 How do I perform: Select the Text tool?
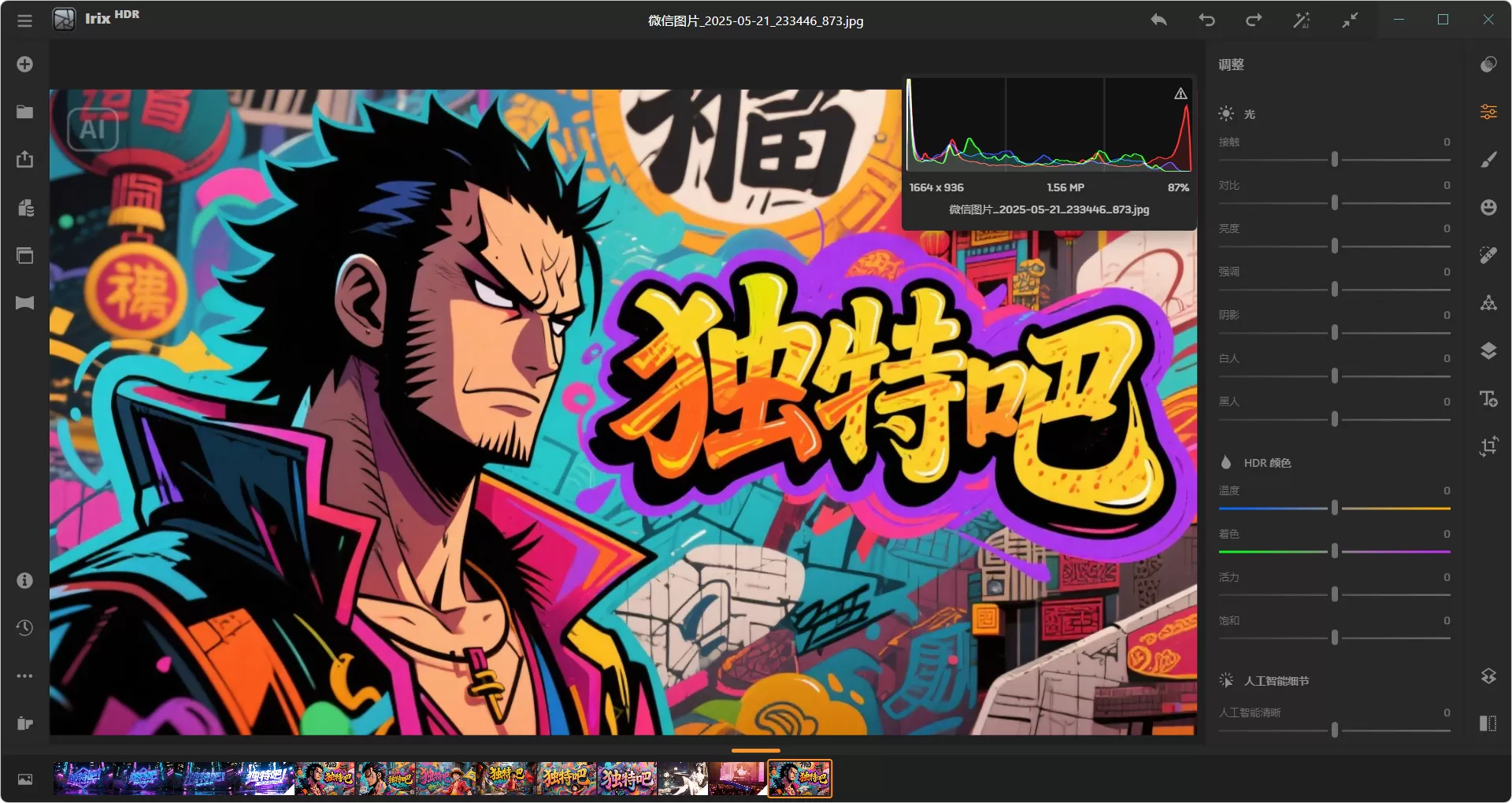point(1488,399)
